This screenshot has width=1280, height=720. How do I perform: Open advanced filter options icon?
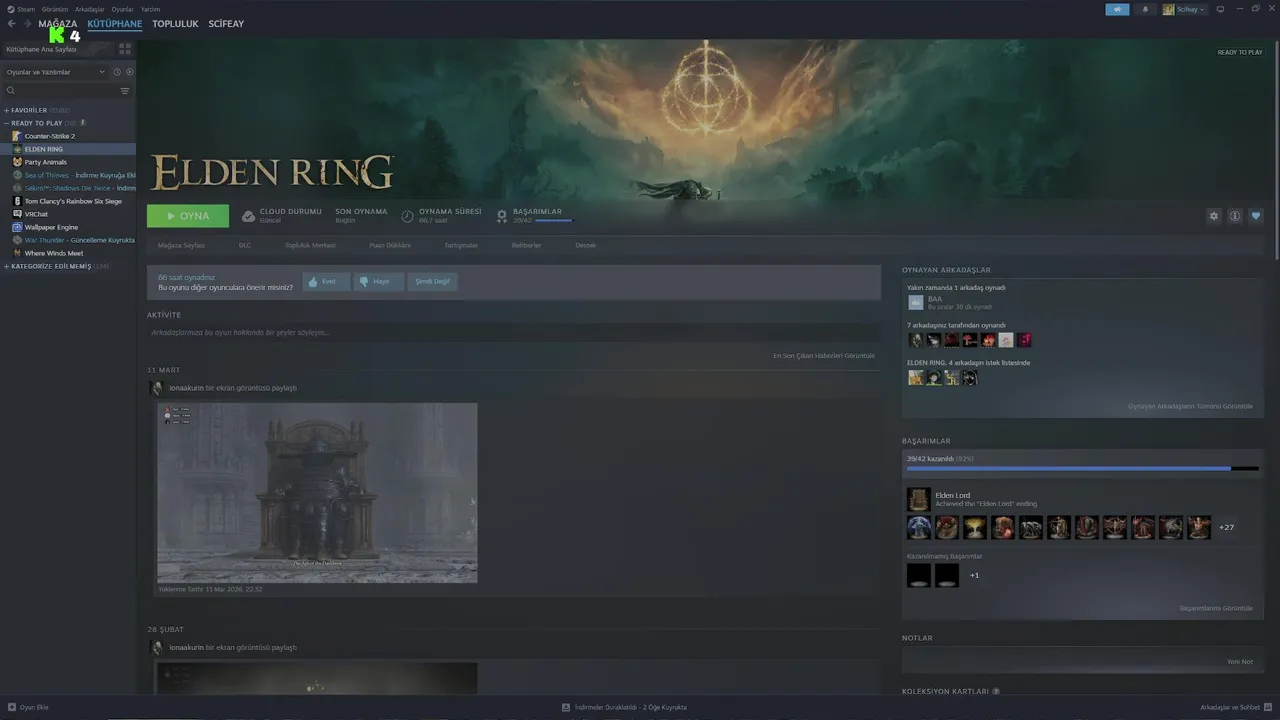tap(125, 91)
